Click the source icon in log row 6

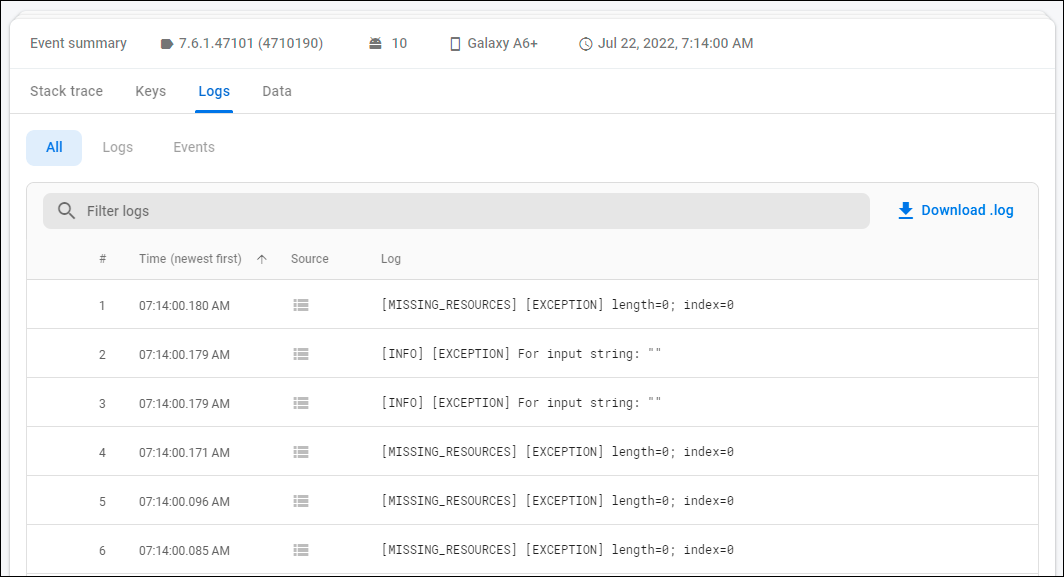pos(301,550)
